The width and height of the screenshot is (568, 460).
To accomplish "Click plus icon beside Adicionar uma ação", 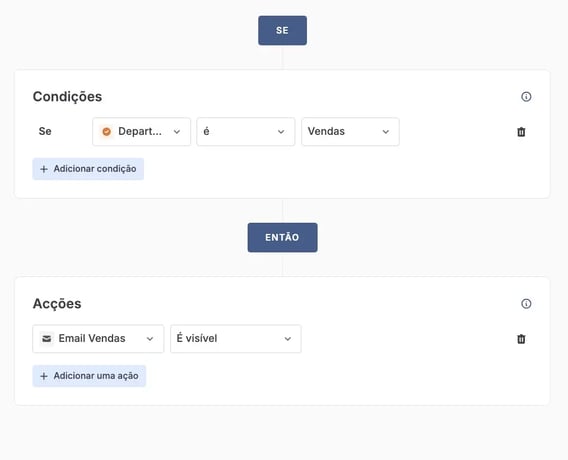I will tap(44, 376).
